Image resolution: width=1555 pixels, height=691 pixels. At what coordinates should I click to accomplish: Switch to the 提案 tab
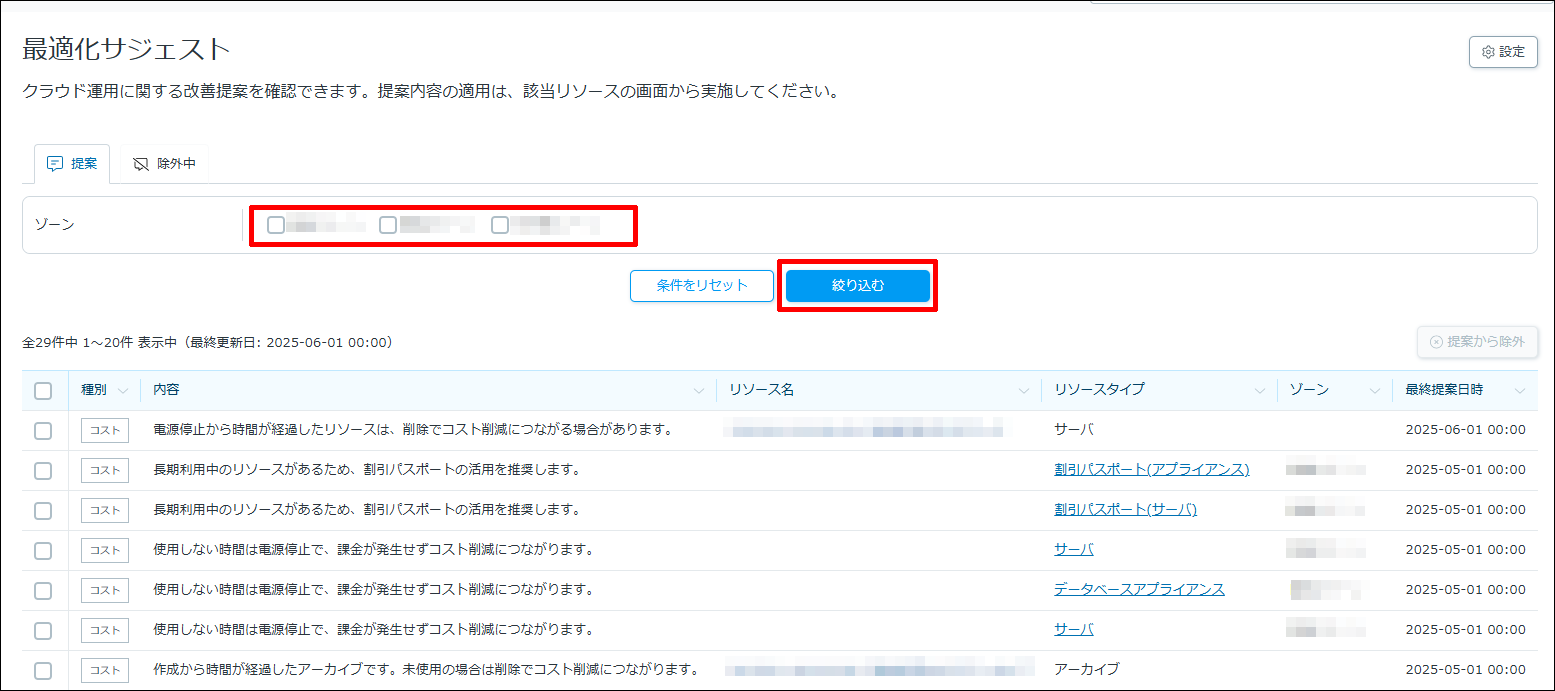pyautogui.click(x=72, y=164)
